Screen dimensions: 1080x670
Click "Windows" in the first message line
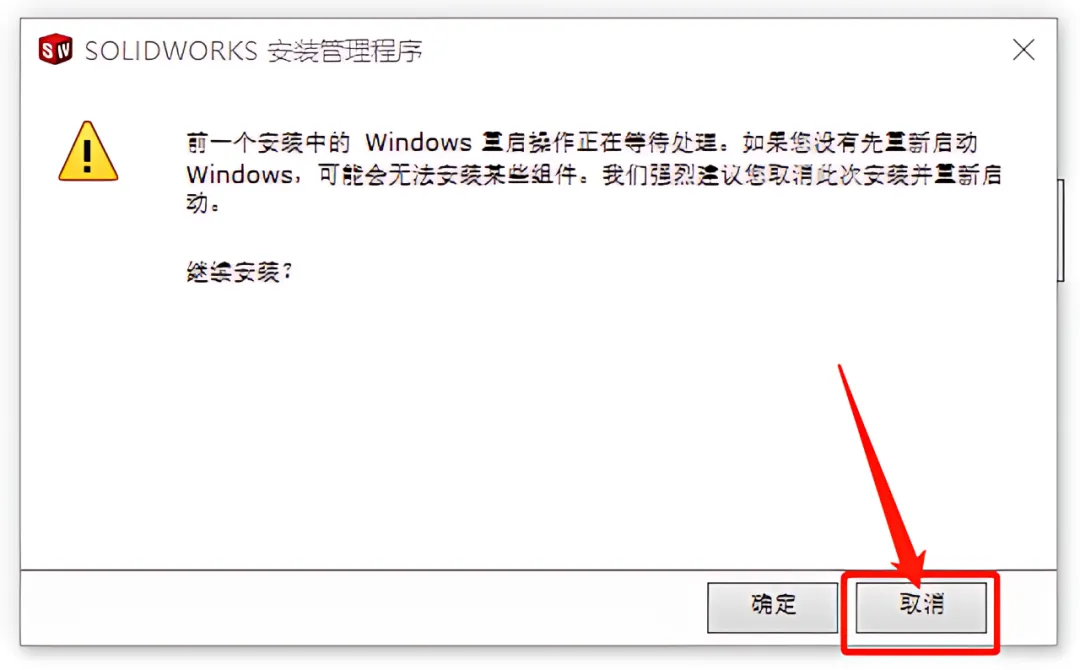418,143
